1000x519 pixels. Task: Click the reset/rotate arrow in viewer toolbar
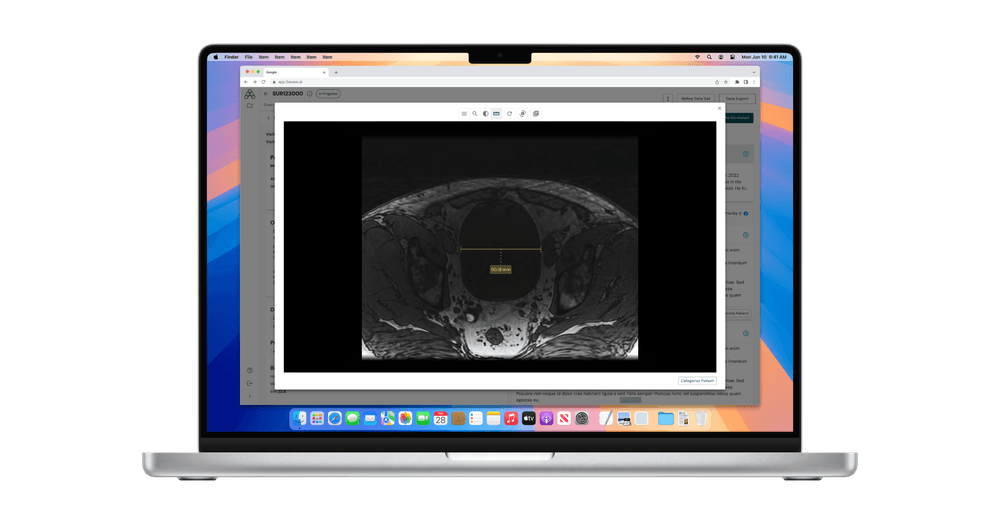click(x=509, y=113)
